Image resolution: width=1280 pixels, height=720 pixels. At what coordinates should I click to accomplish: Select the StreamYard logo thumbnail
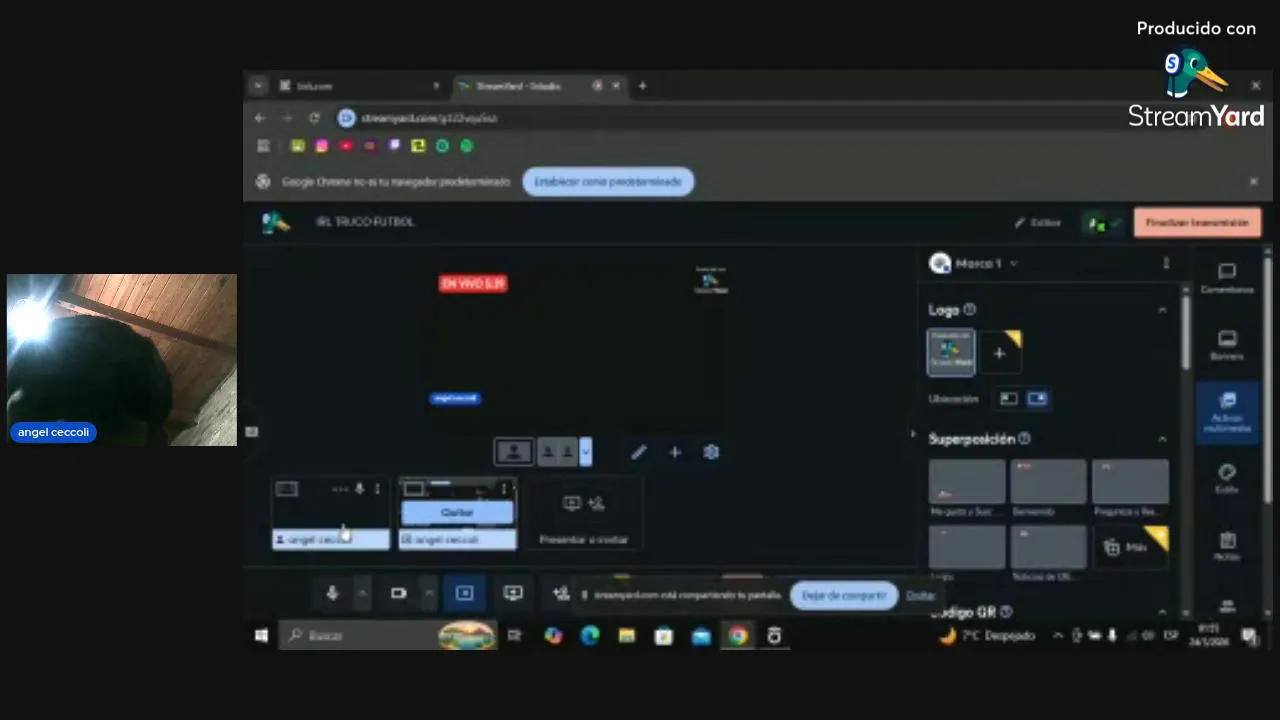[x=951, y=353]
